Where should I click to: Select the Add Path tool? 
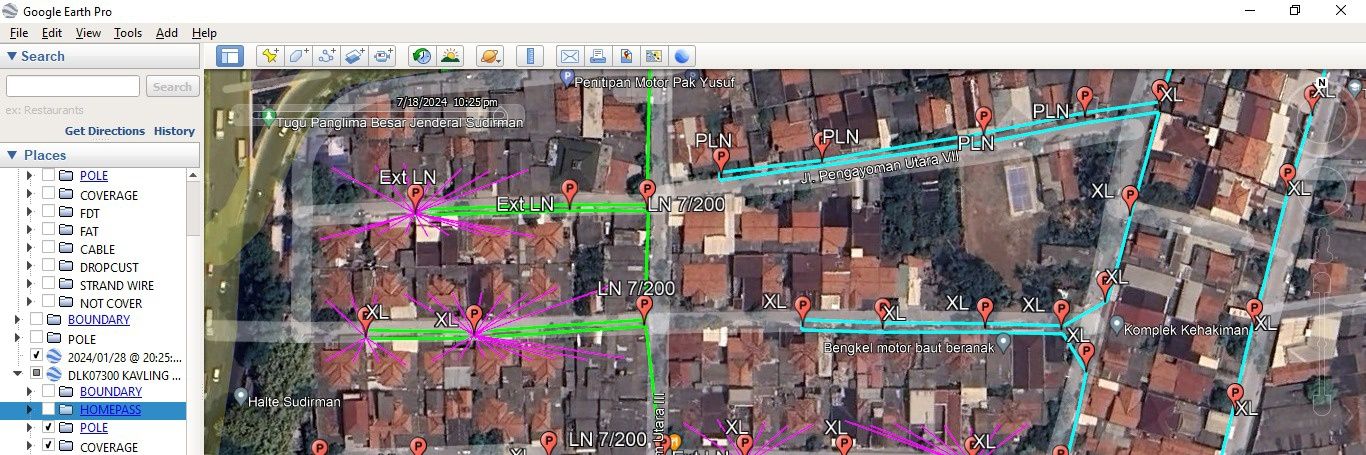coord(327,56)
